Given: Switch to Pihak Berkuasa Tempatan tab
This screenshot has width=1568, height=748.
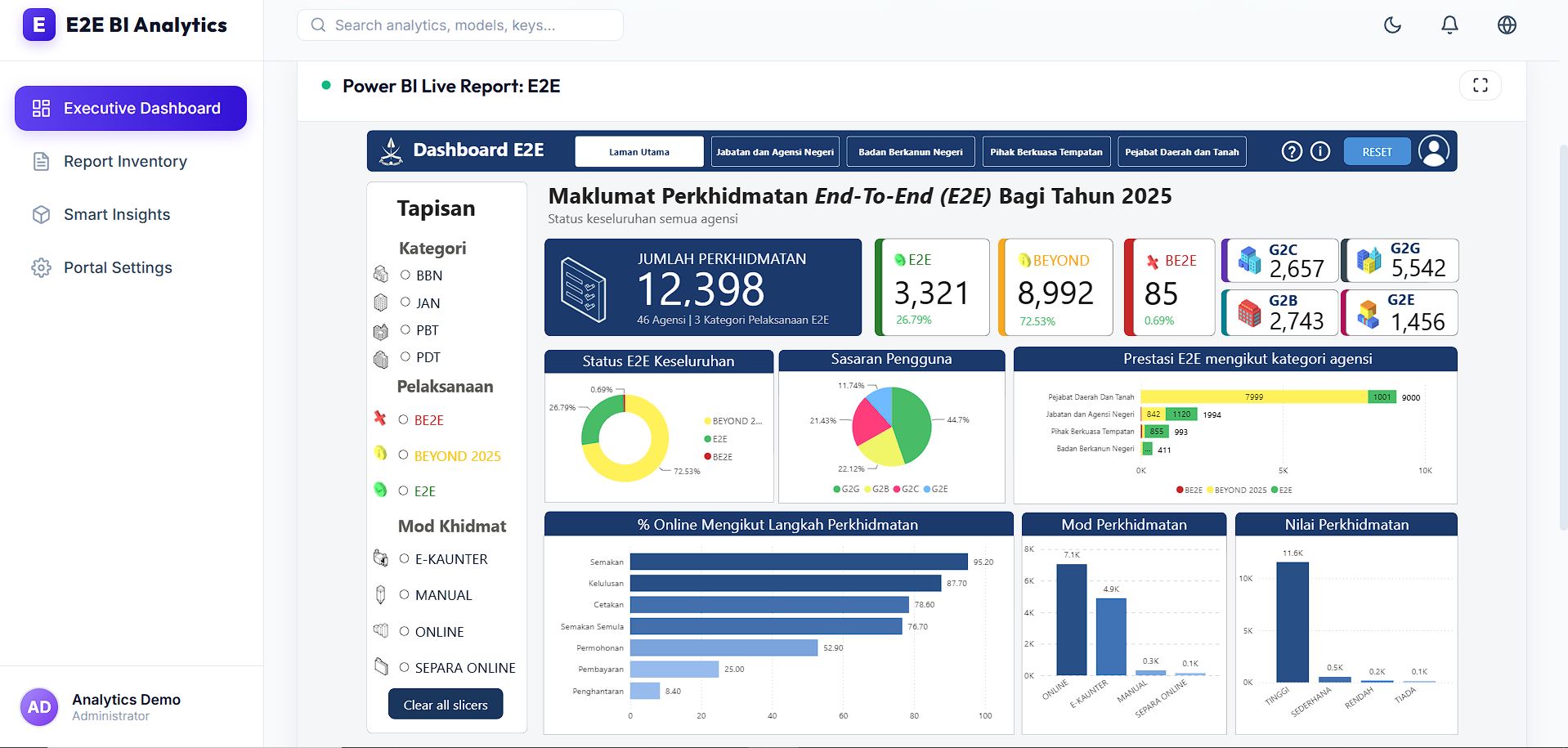Looking at the screenshot, I should tap(1046, 151).
